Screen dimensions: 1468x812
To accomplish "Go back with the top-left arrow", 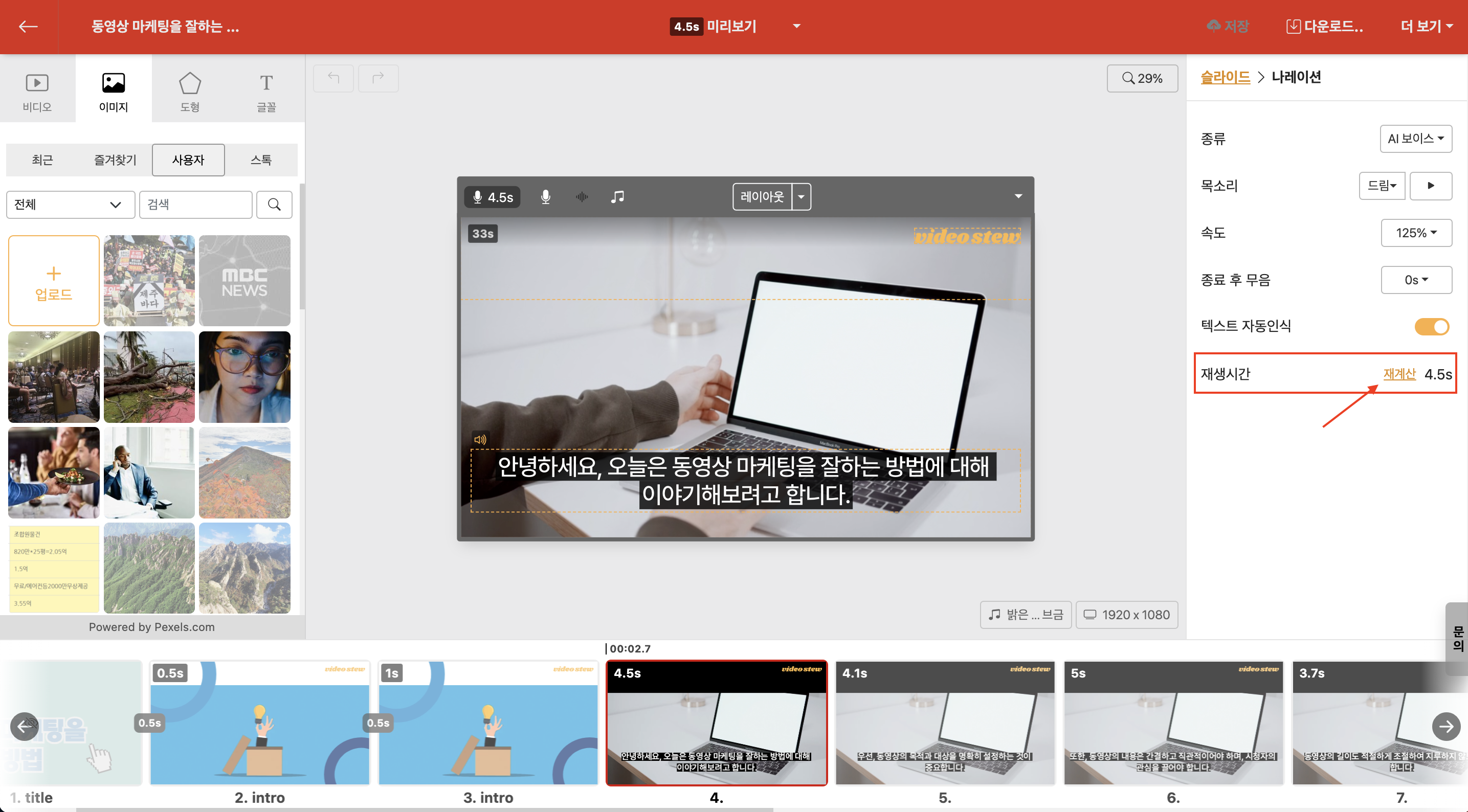I will pyautogui.click(x=28, y=26).
